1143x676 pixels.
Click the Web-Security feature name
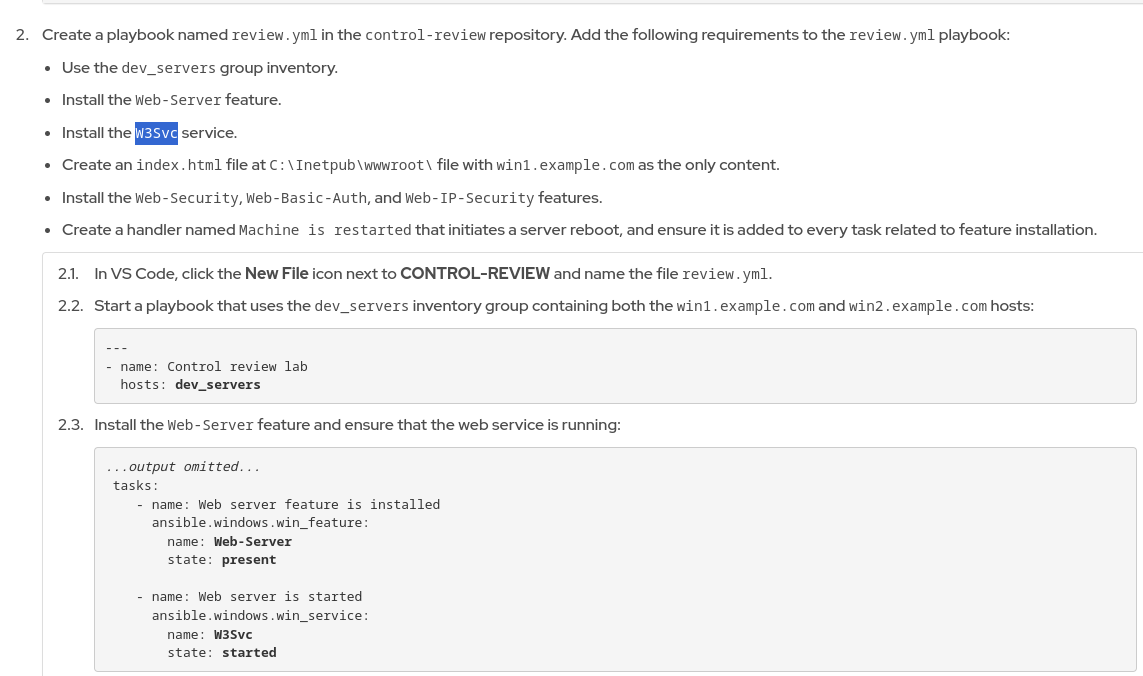click(x=187, y=198)
